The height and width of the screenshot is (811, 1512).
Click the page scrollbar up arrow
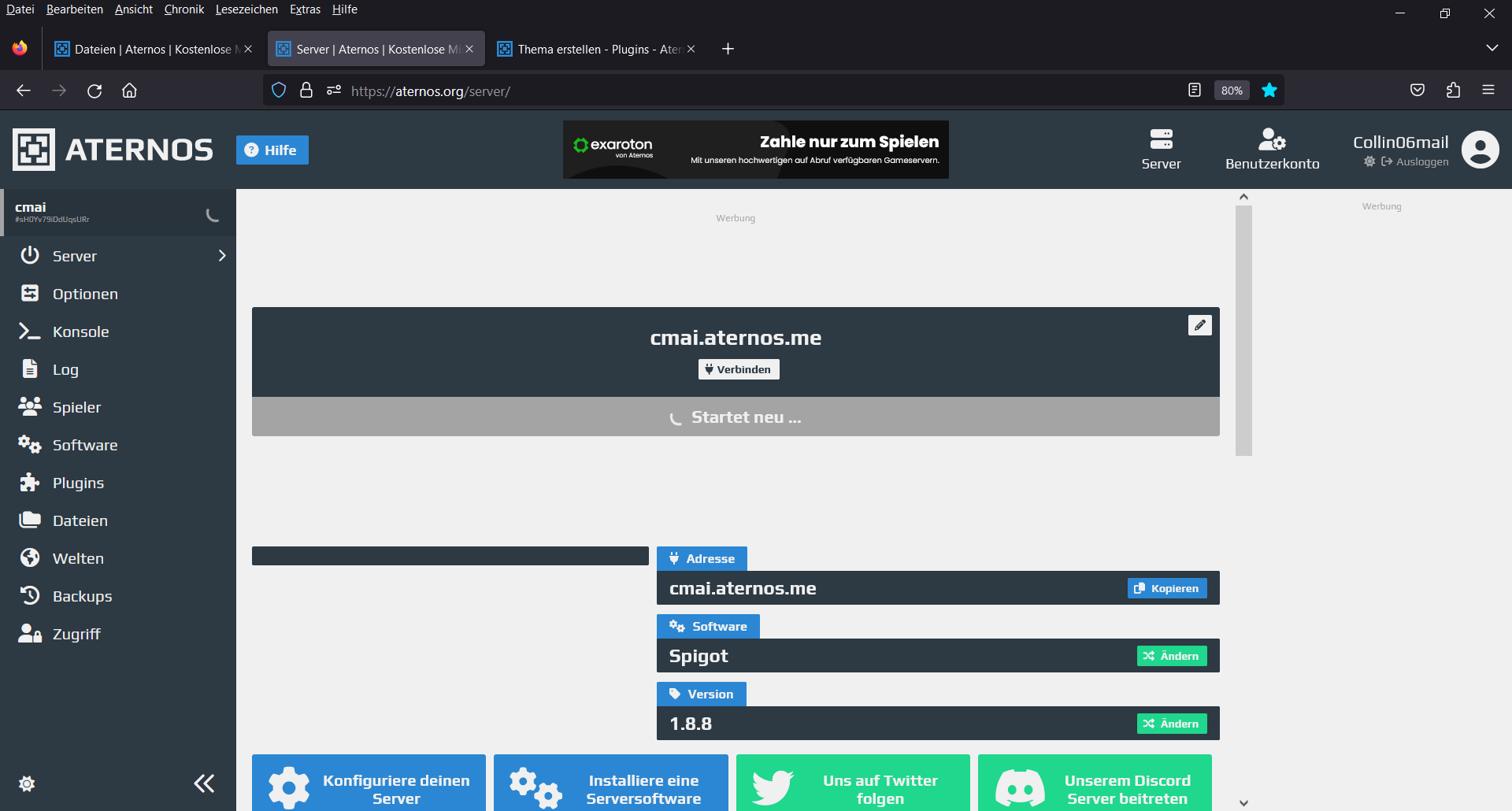click(1243, 197)
